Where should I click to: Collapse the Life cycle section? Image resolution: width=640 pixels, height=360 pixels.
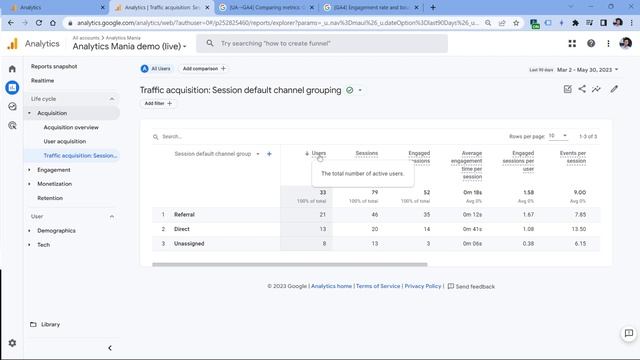(112, 99)
